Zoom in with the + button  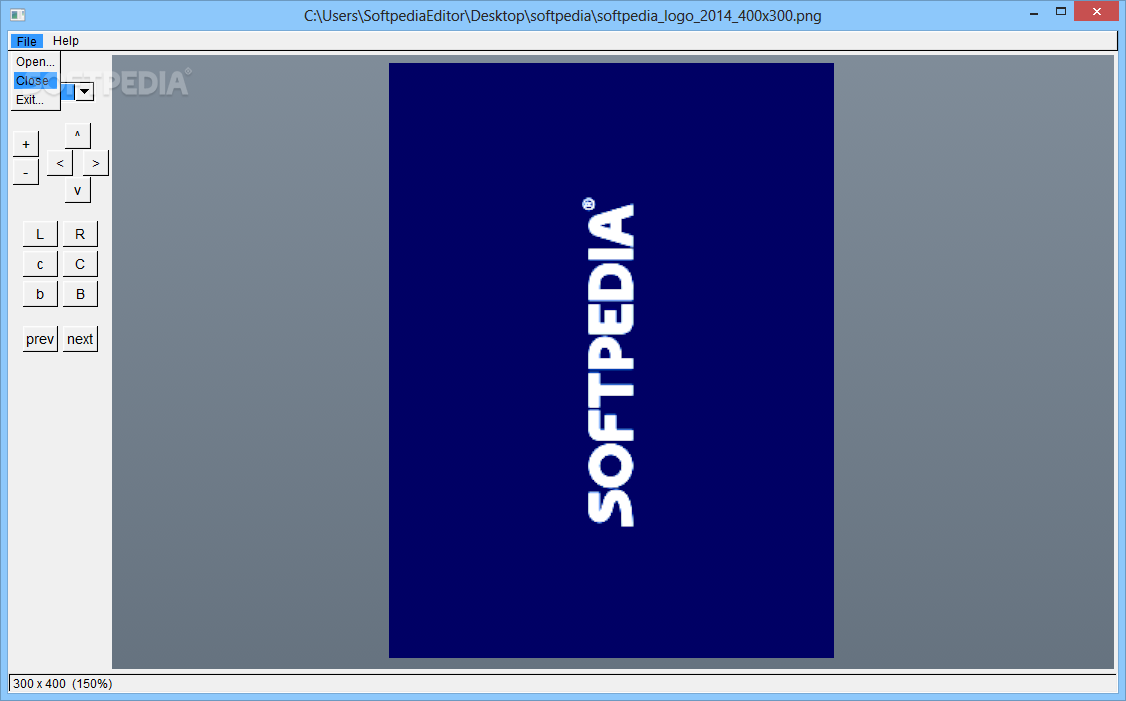pos(26,144)
